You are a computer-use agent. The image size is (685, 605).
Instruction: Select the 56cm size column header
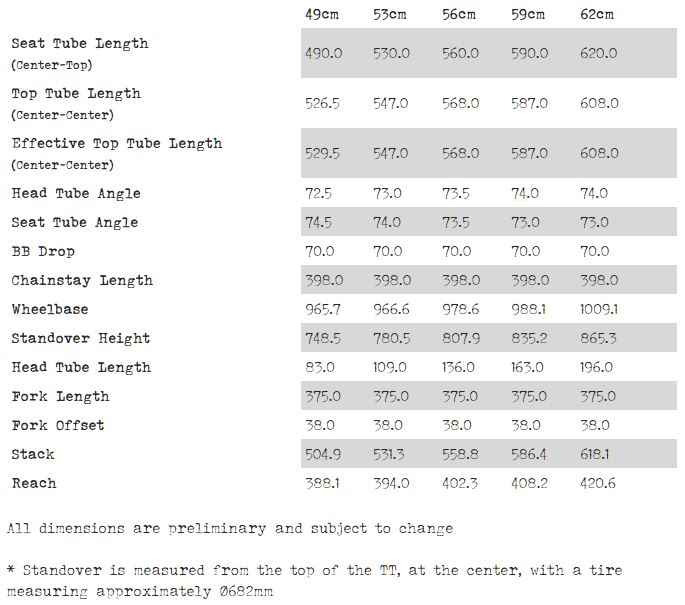click(459, 14)
